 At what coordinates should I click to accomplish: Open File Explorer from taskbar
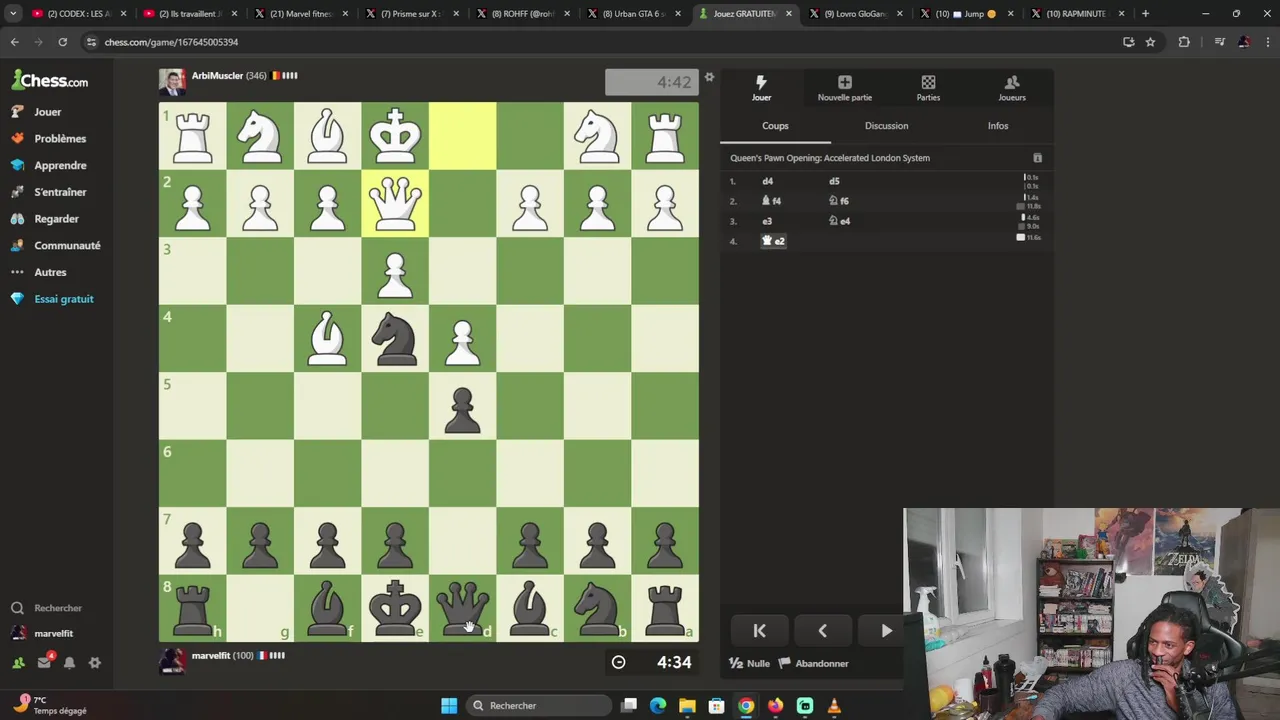click(x=687, y=706)
